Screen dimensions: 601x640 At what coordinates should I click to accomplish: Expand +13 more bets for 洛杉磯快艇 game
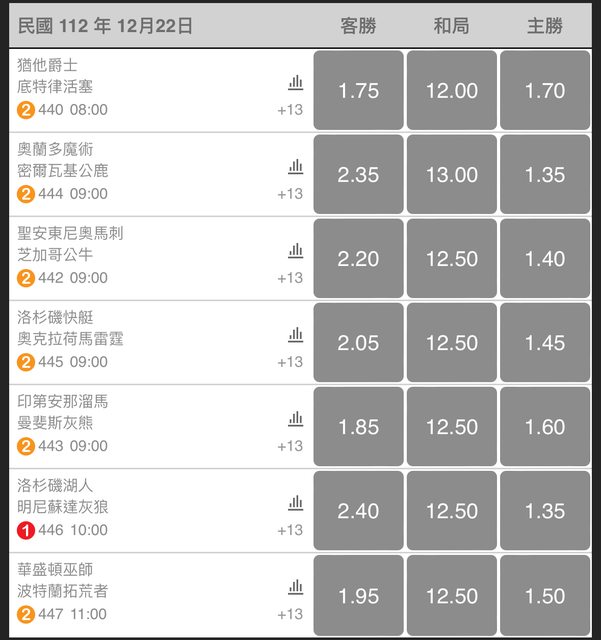[290, 362]
